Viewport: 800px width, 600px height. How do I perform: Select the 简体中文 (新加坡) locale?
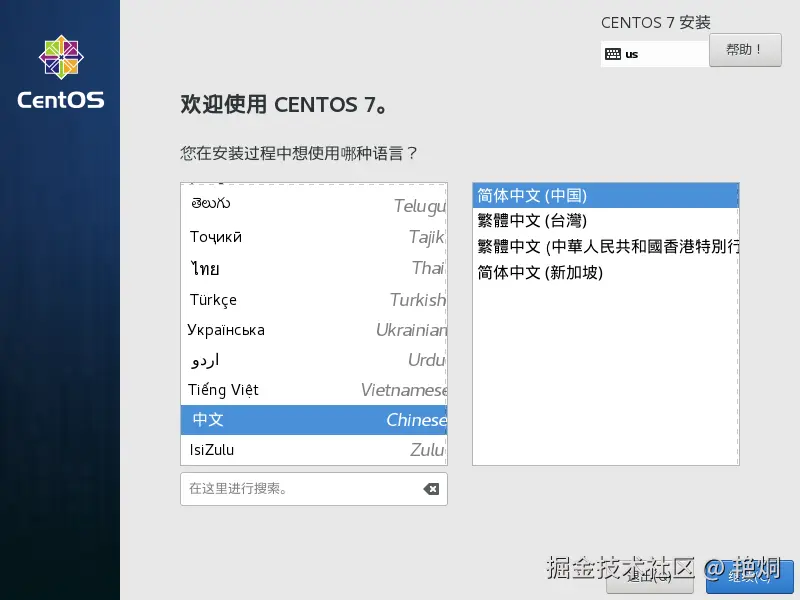600,271
